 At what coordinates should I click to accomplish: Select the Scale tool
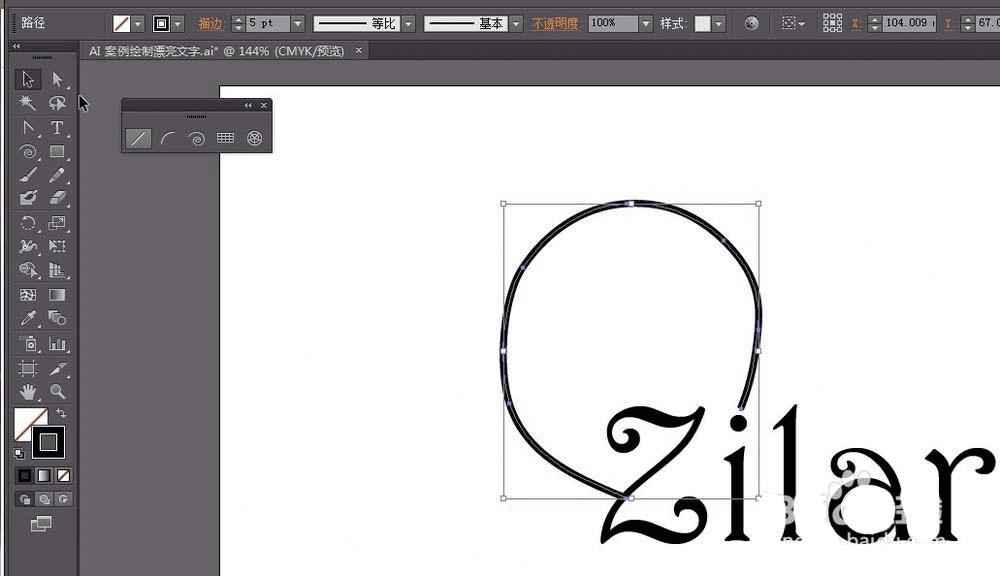click(x=57, y=223)
